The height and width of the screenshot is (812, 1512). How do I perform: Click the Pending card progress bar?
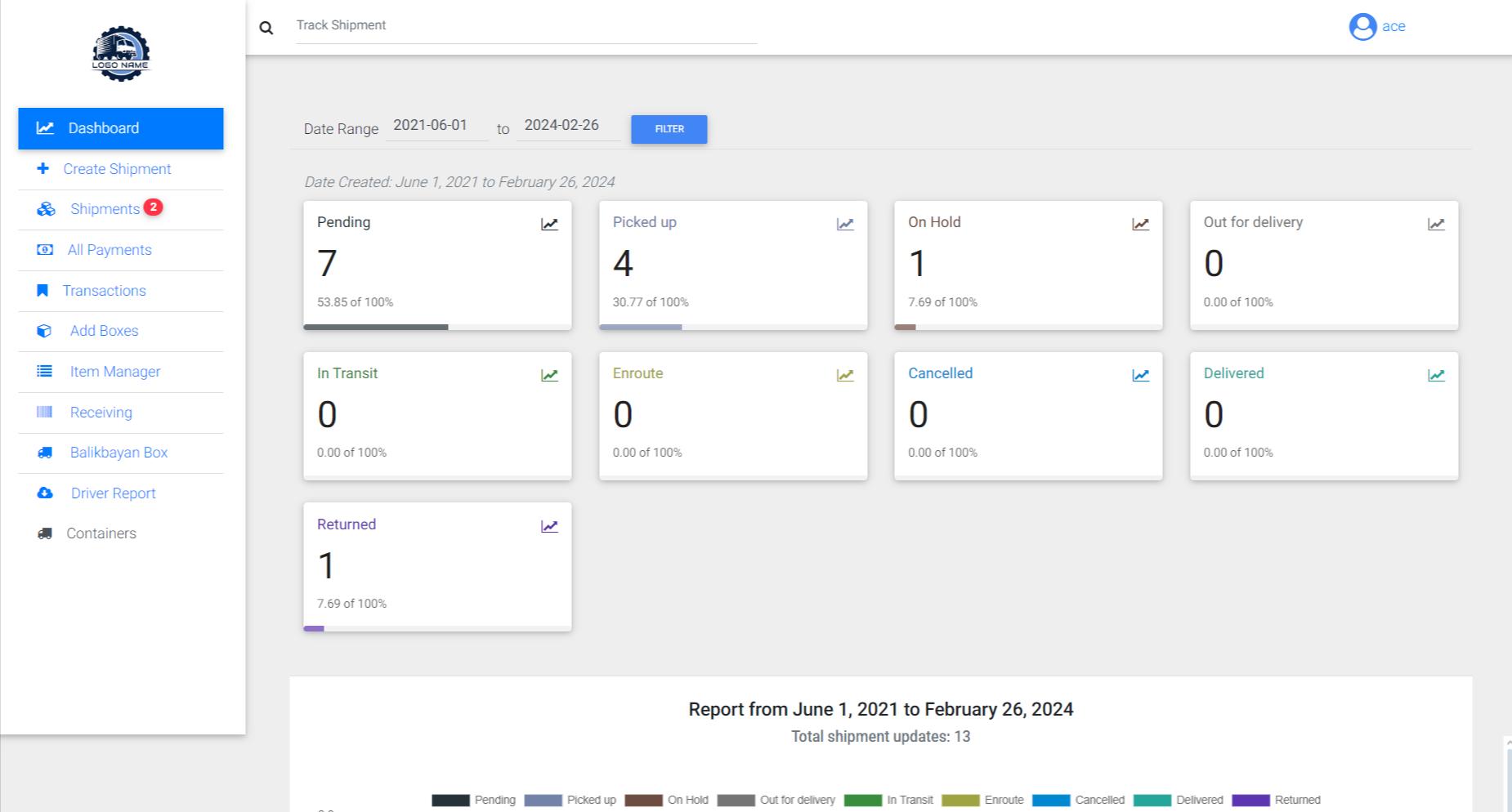pyautogui.click(x=437, y=327)
